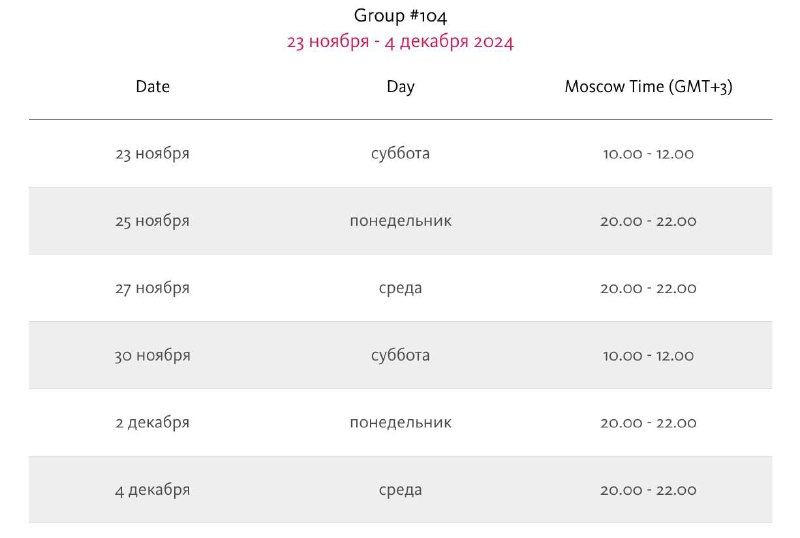Image resolution: width=800 pixels, height=538 pixels.
Task: Select the 30 ноября date cell
Action: (x=153, y=355)
